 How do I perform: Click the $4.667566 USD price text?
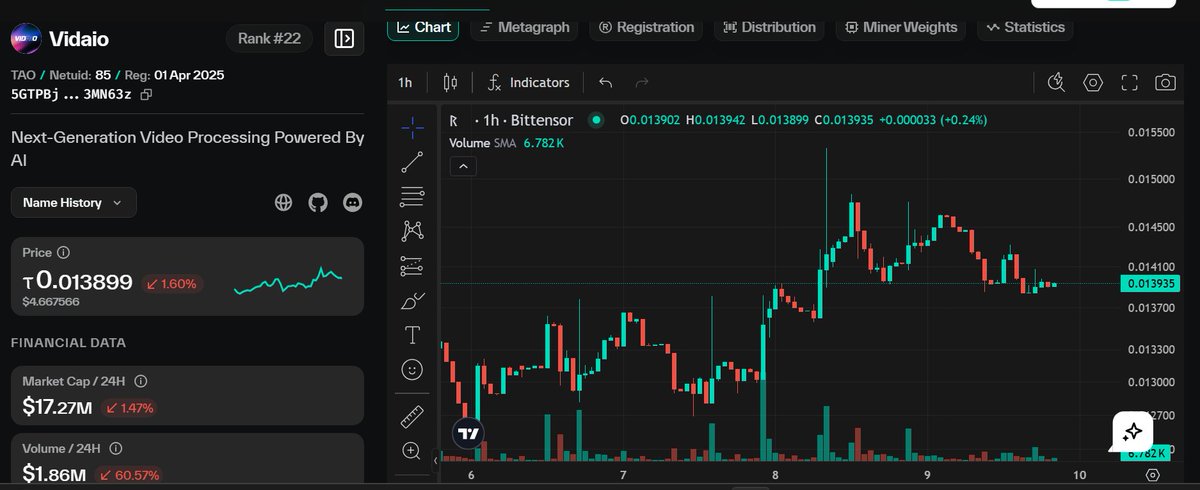point(51,301)
